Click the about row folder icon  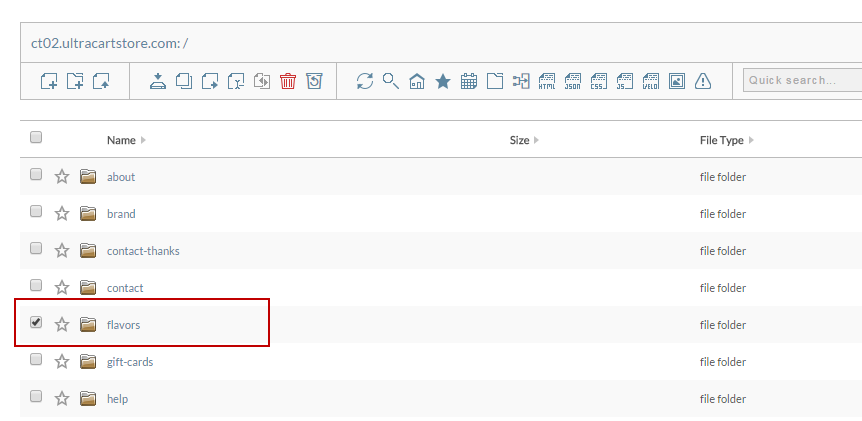(88, 176)
